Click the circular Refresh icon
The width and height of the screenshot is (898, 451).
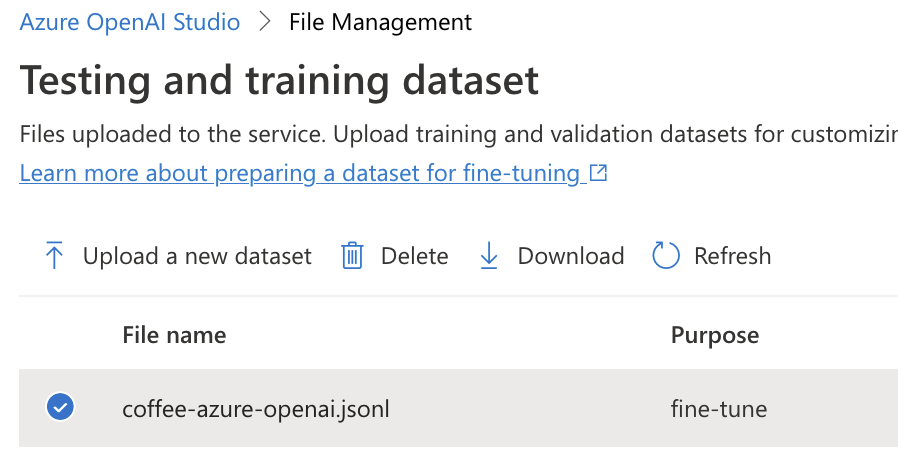point(665,255)
